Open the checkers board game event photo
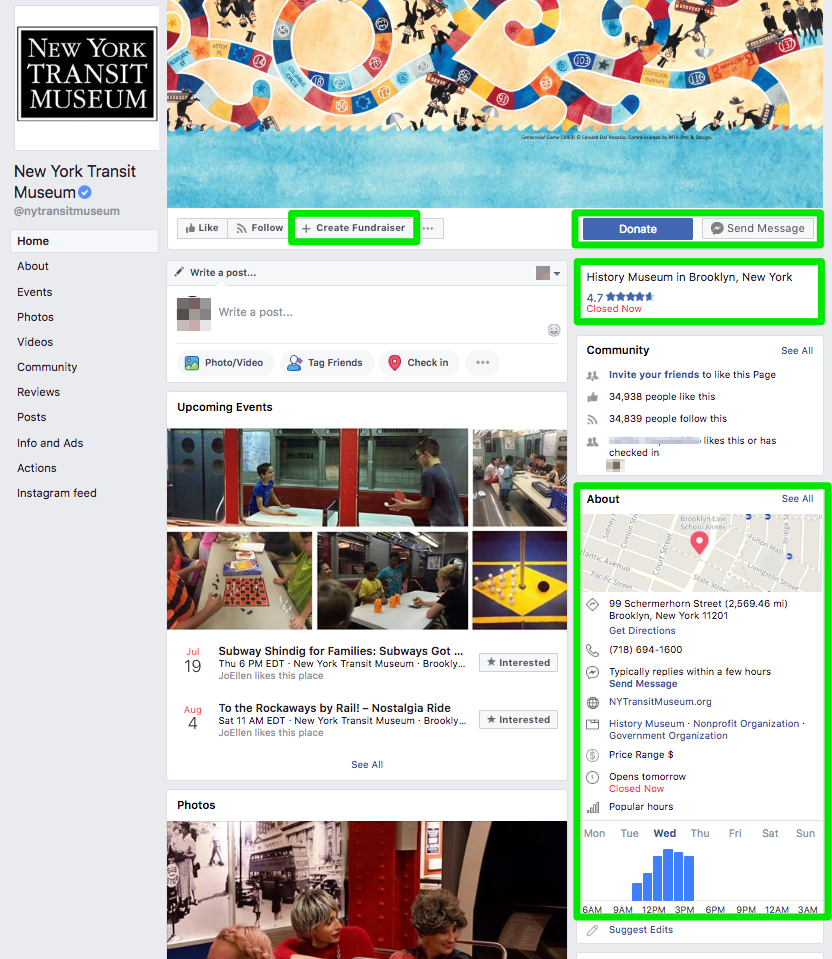 tap(239, 580)
